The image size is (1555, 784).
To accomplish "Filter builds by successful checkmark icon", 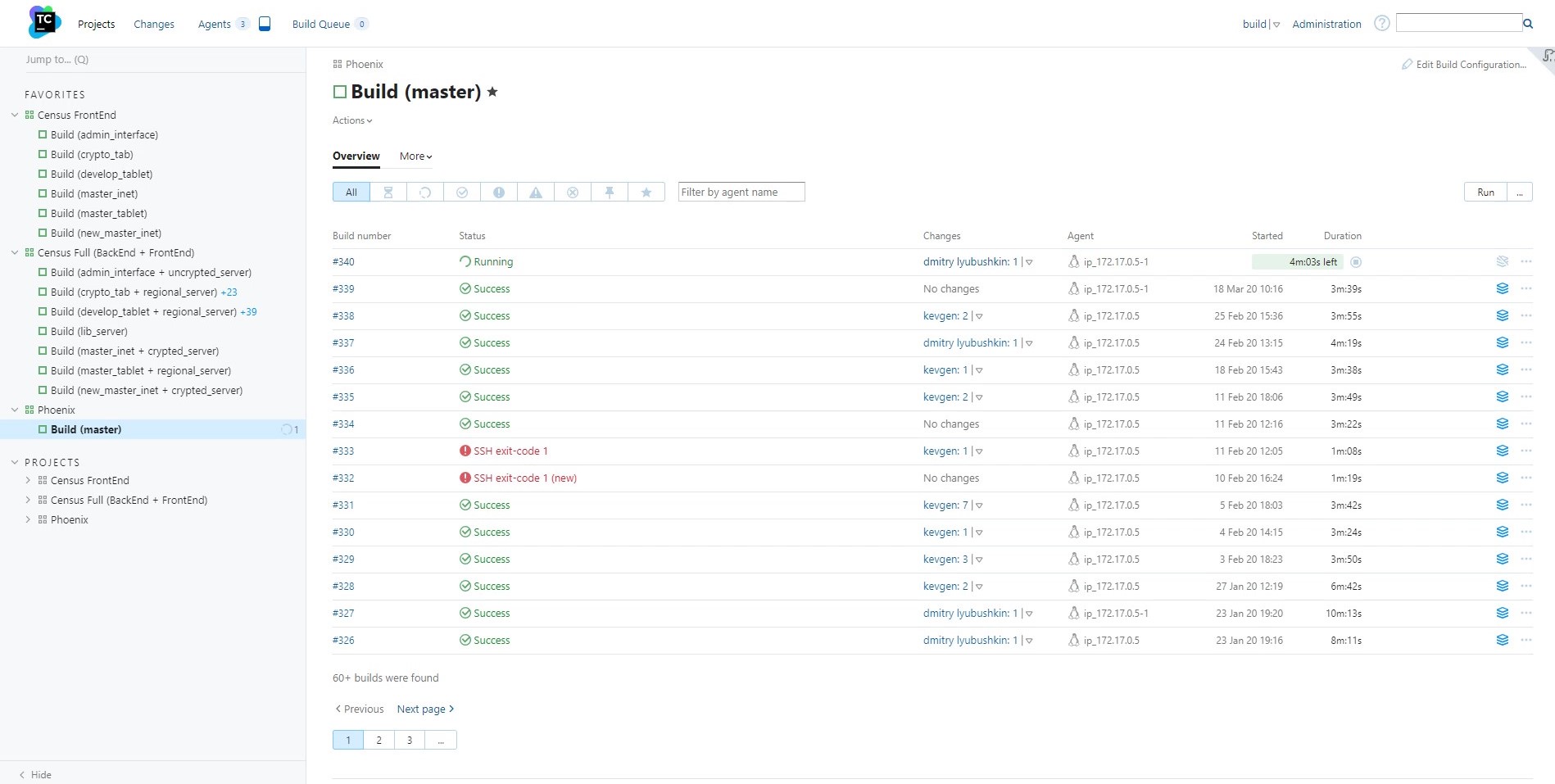I will pos(462,192).
